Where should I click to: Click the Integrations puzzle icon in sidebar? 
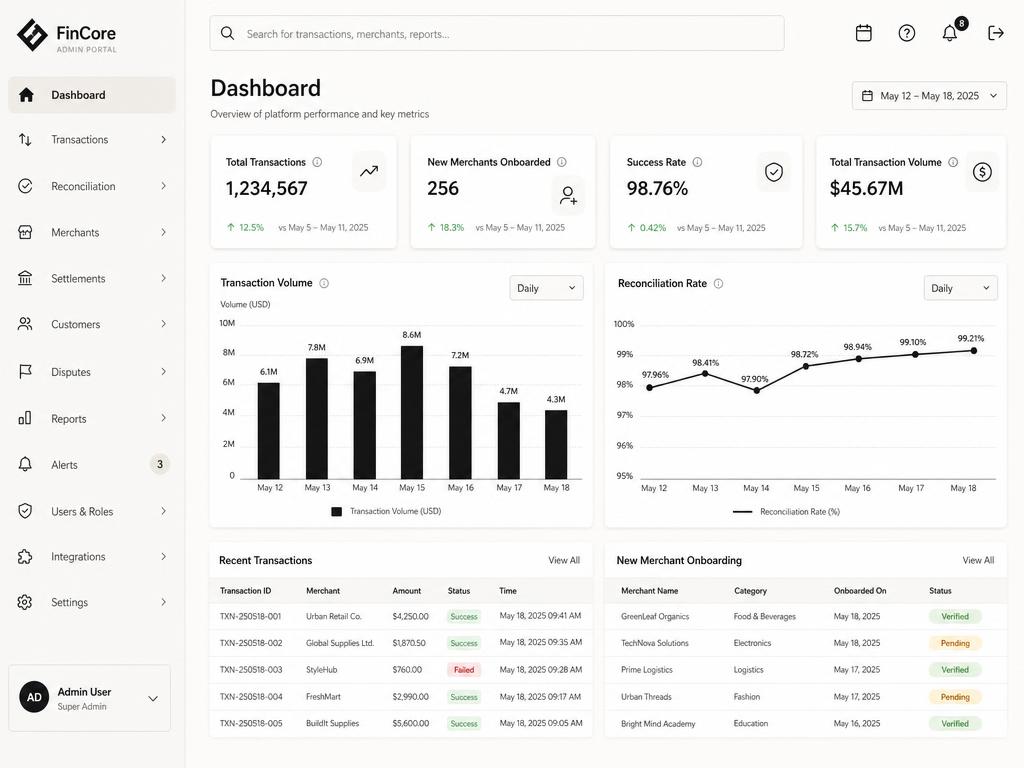[x=25, y=556]
